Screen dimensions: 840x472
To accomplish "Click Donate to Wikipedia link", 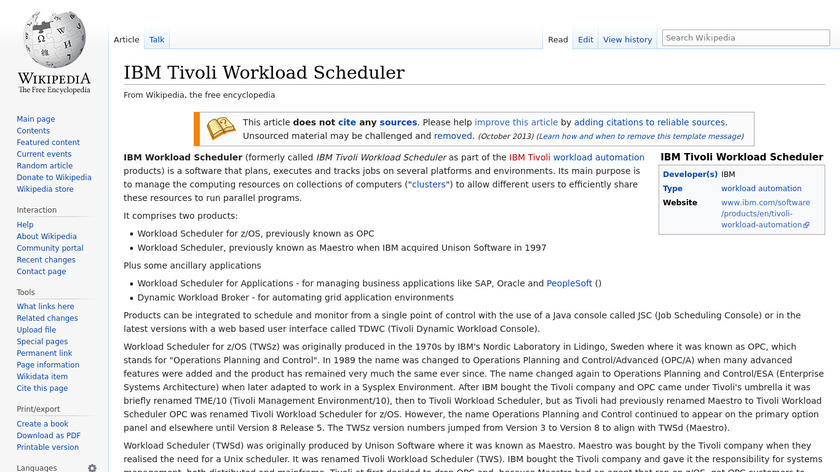I will point(54,177).
